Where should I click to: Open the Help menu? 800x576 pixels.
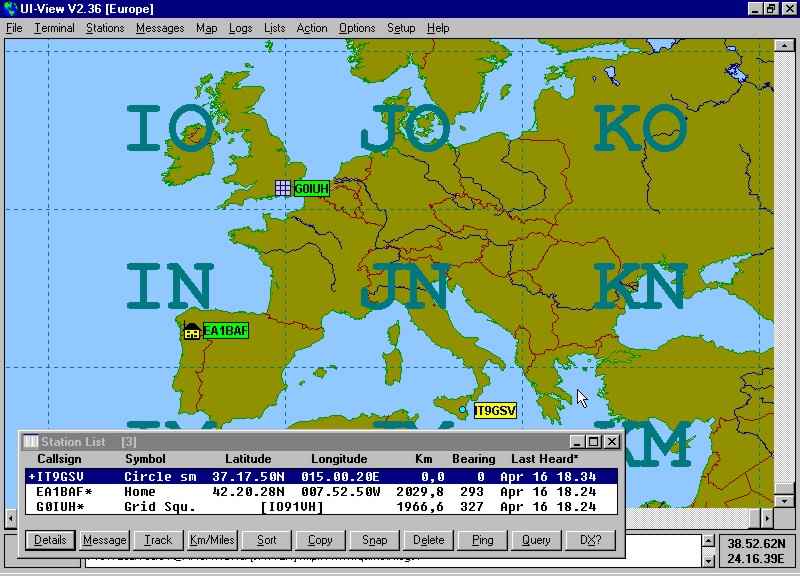(438, 28)
